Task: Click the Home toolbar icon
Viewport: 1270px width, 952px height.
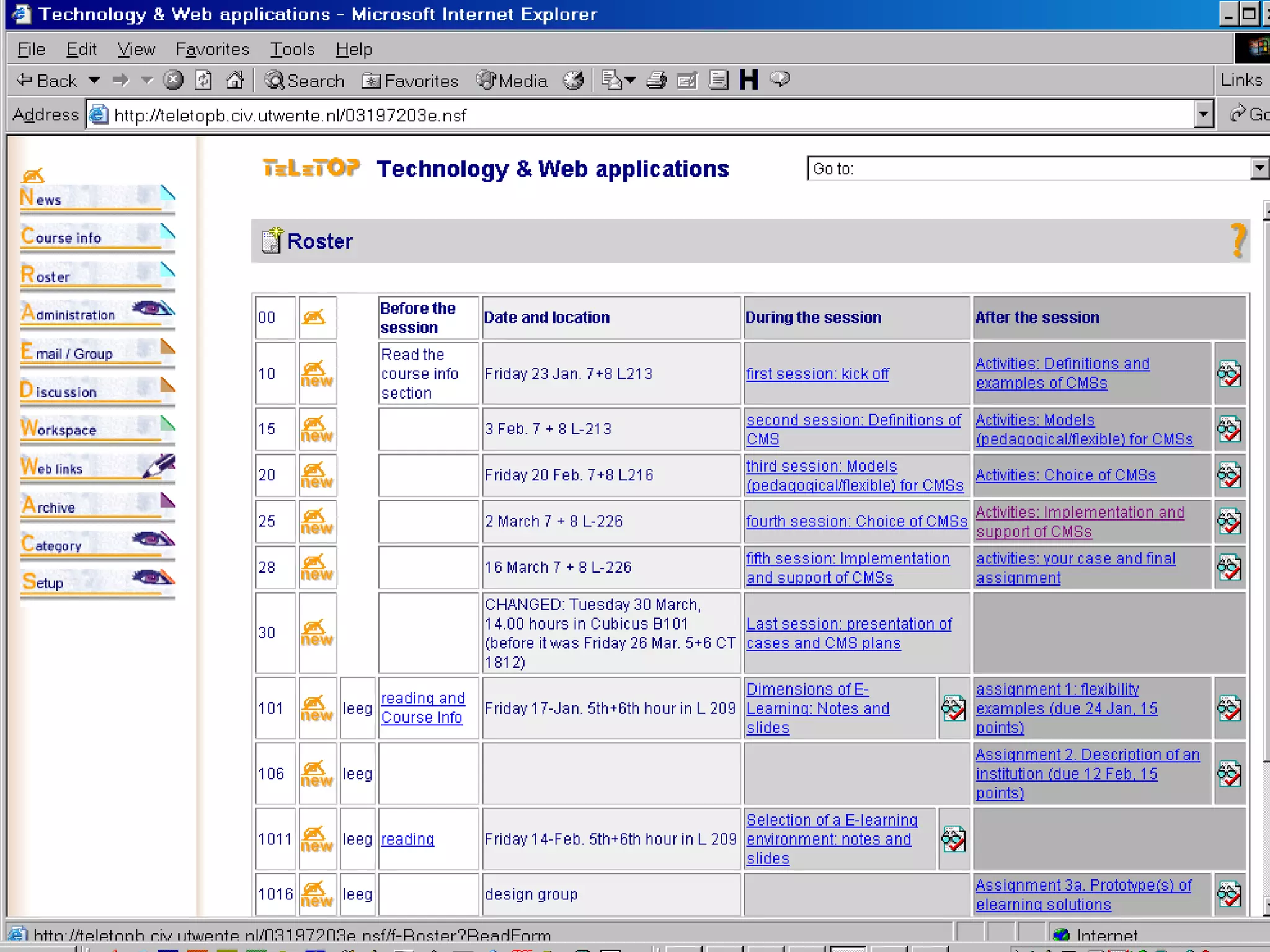Action: [234, 80]
